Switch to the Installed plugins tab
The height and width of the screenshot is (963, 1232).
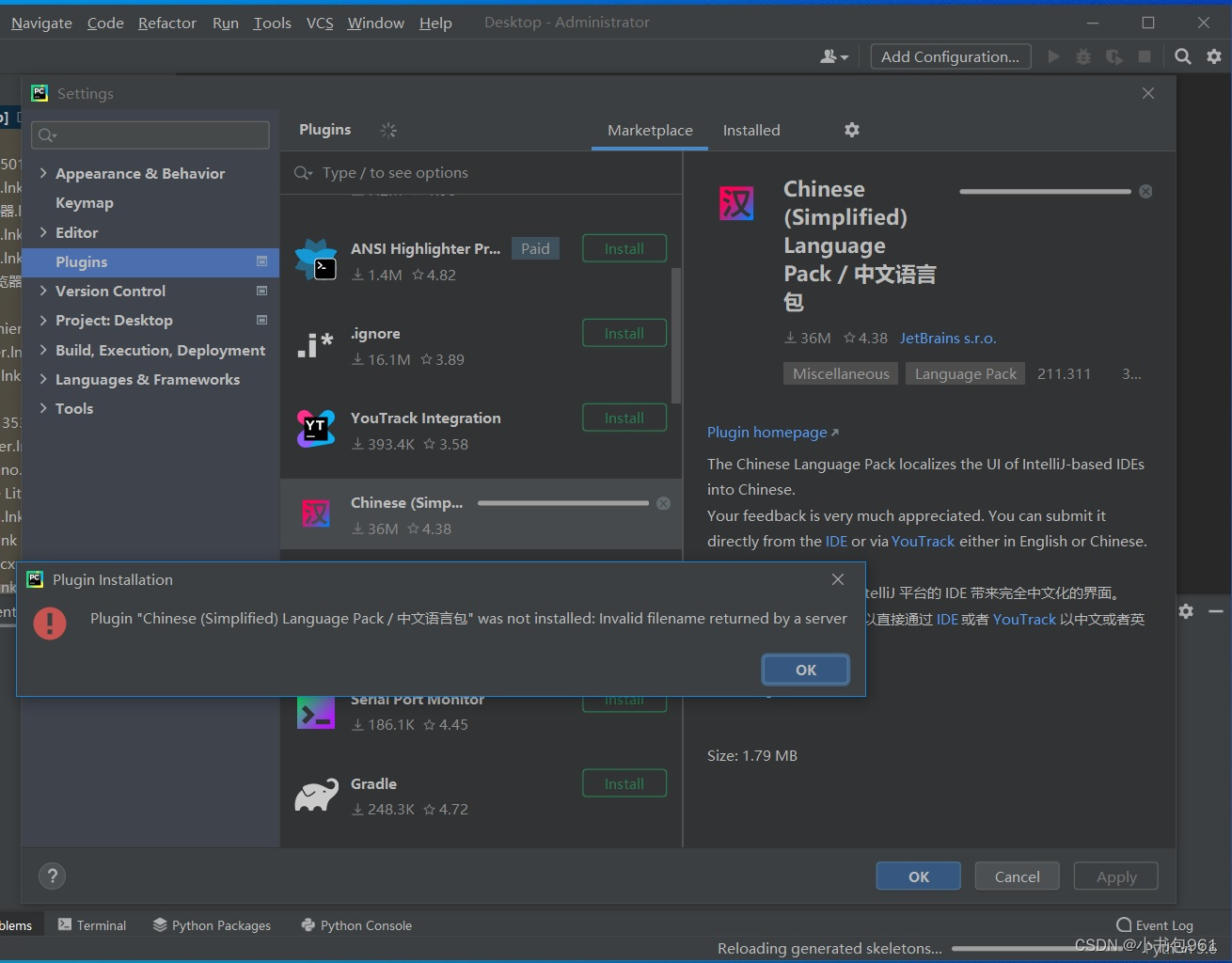[x=751, y=130]
